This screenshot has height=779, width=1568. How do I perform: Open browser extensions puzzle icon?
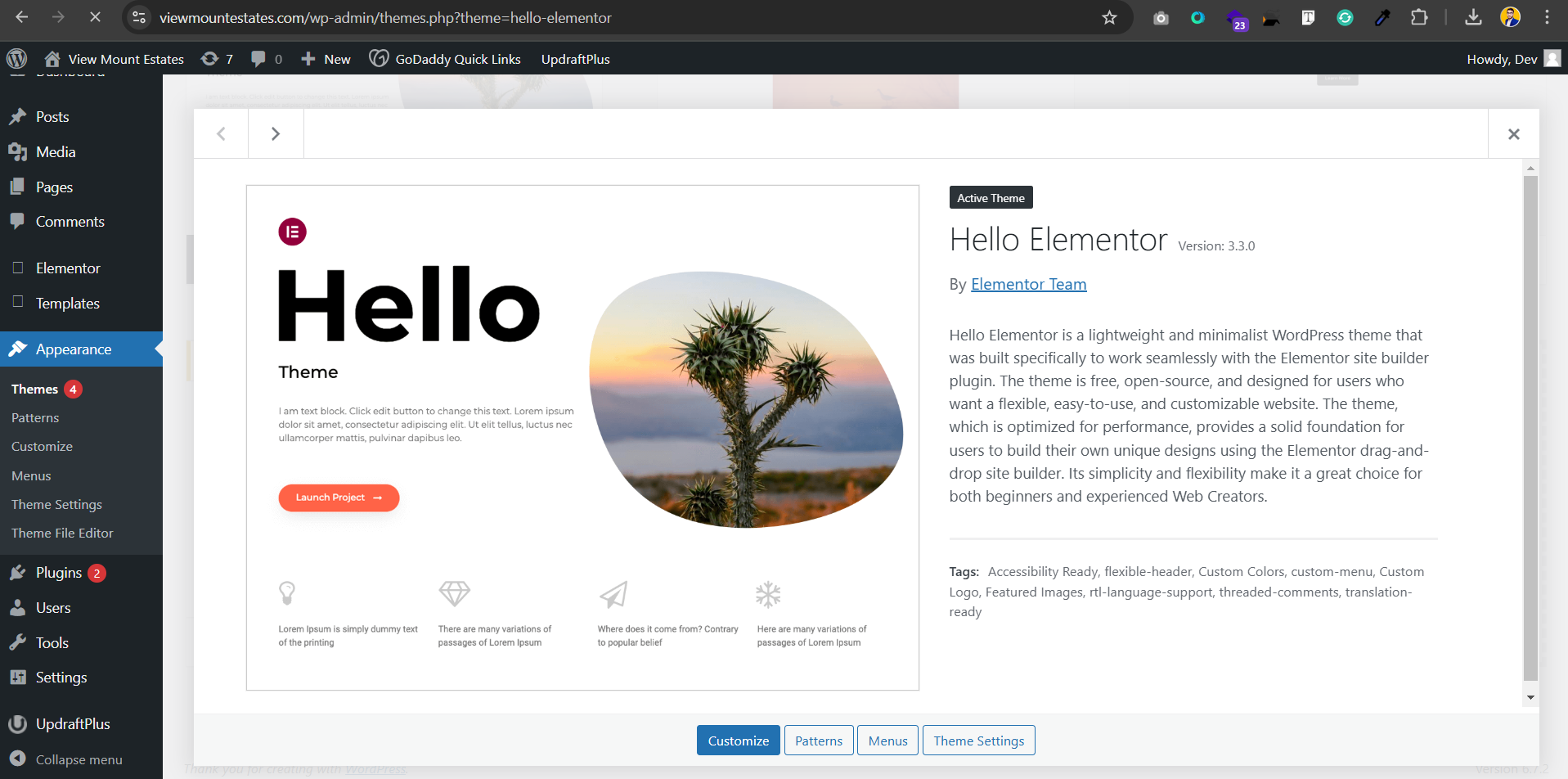(1419, 17)
